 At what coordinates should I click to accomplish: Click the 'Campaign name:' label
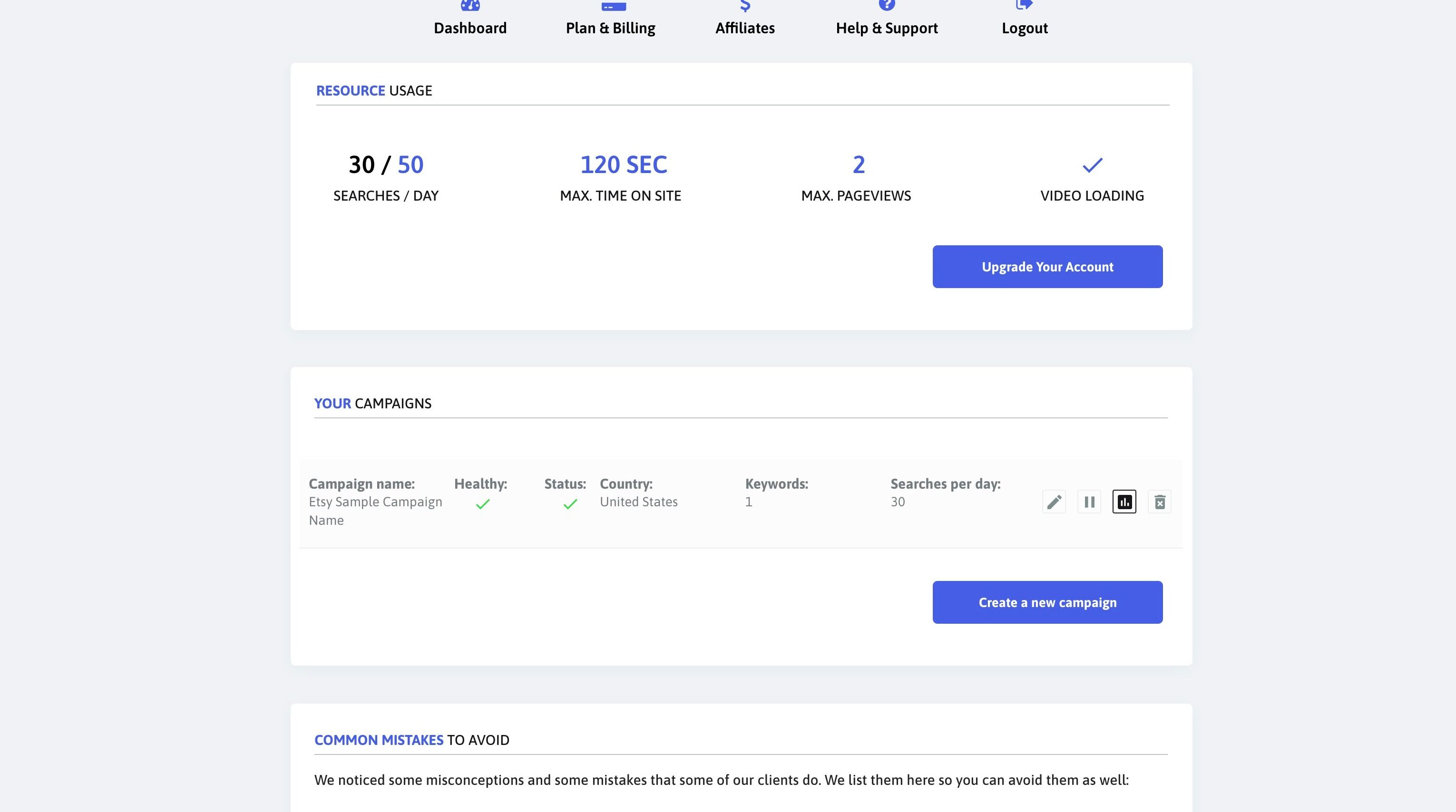[x=362, y=484]
